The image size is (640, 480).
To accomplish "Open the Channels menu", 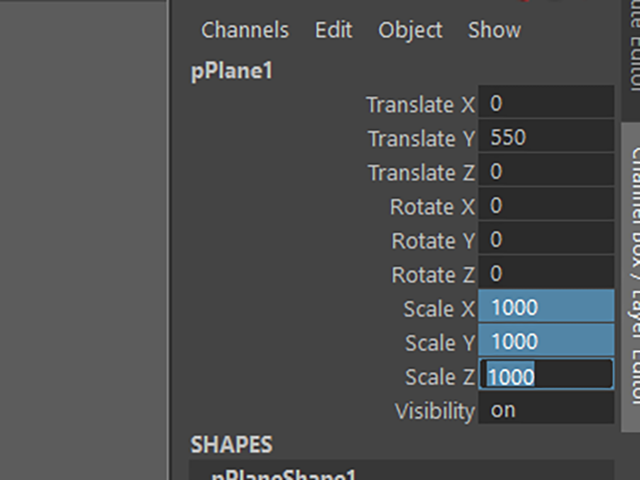I will (x=245, y=30).
